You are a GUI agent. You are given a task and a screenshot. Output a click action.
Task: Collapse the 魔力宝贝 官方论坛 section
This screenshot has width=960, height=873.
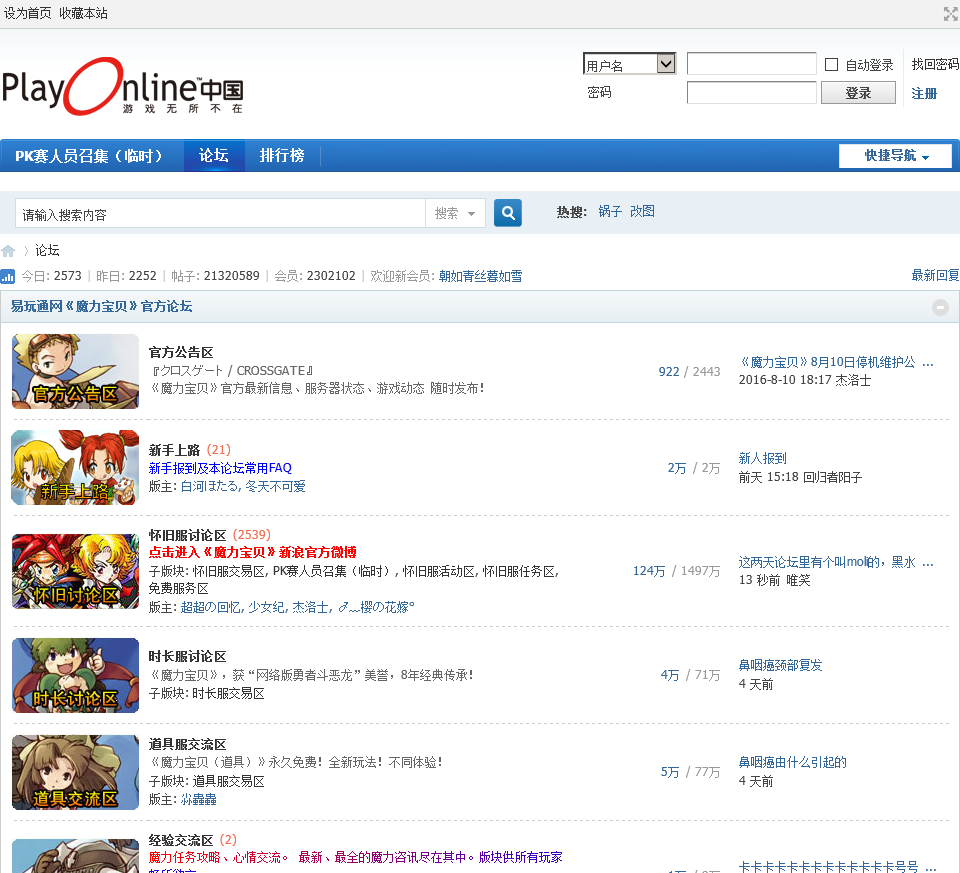940,307
